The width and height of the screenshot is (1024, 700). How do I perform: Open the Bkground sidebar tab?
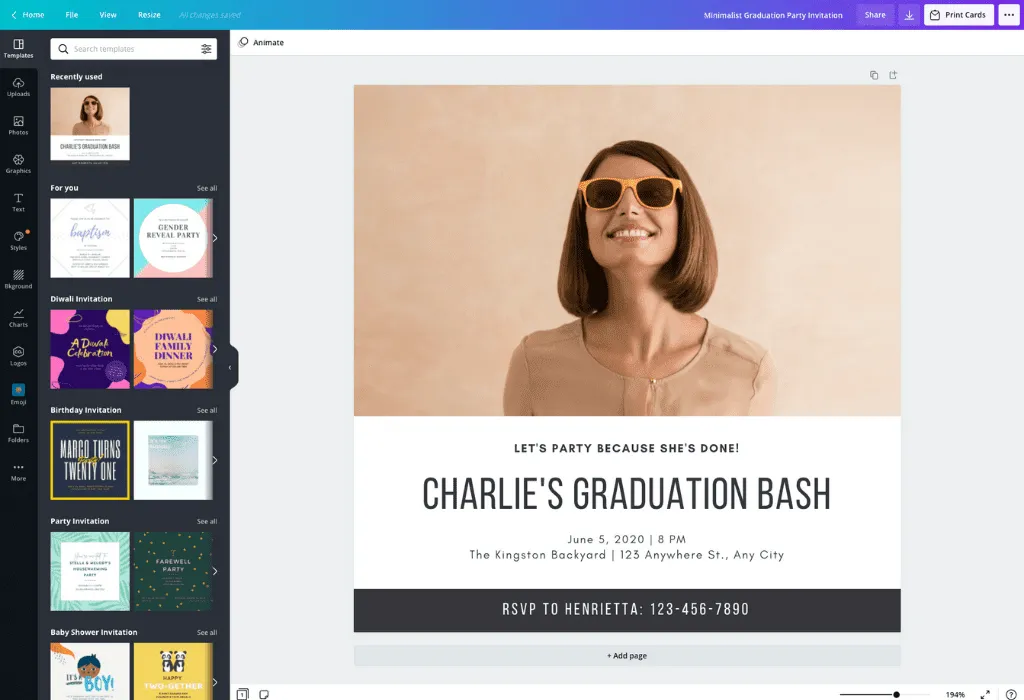[x=18, y=279]
